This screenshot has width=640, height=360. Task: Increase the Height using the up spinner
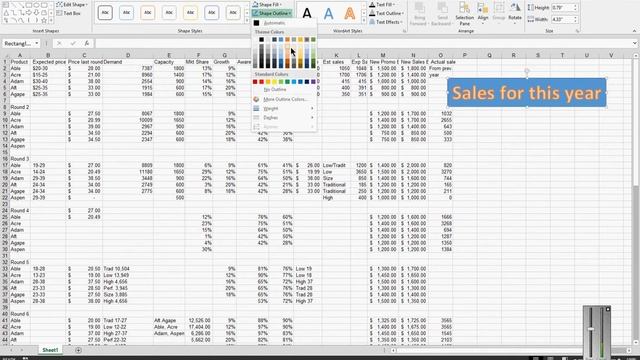coord(576,6)
